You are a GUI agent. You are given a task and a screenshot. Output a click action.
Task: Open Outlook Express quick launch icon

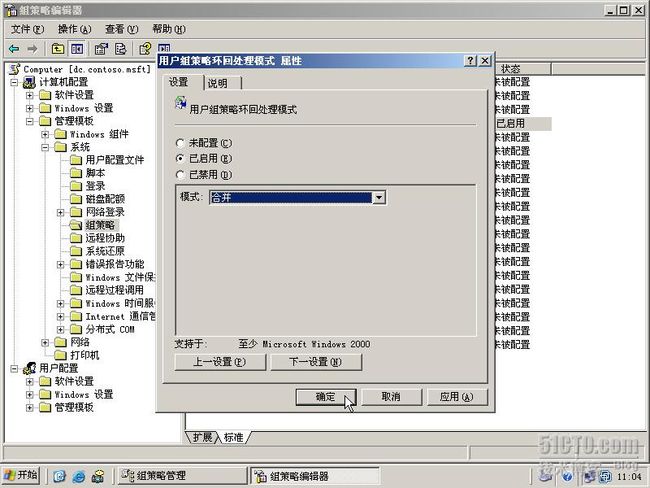pyautogui.click(x=59, y=476)
